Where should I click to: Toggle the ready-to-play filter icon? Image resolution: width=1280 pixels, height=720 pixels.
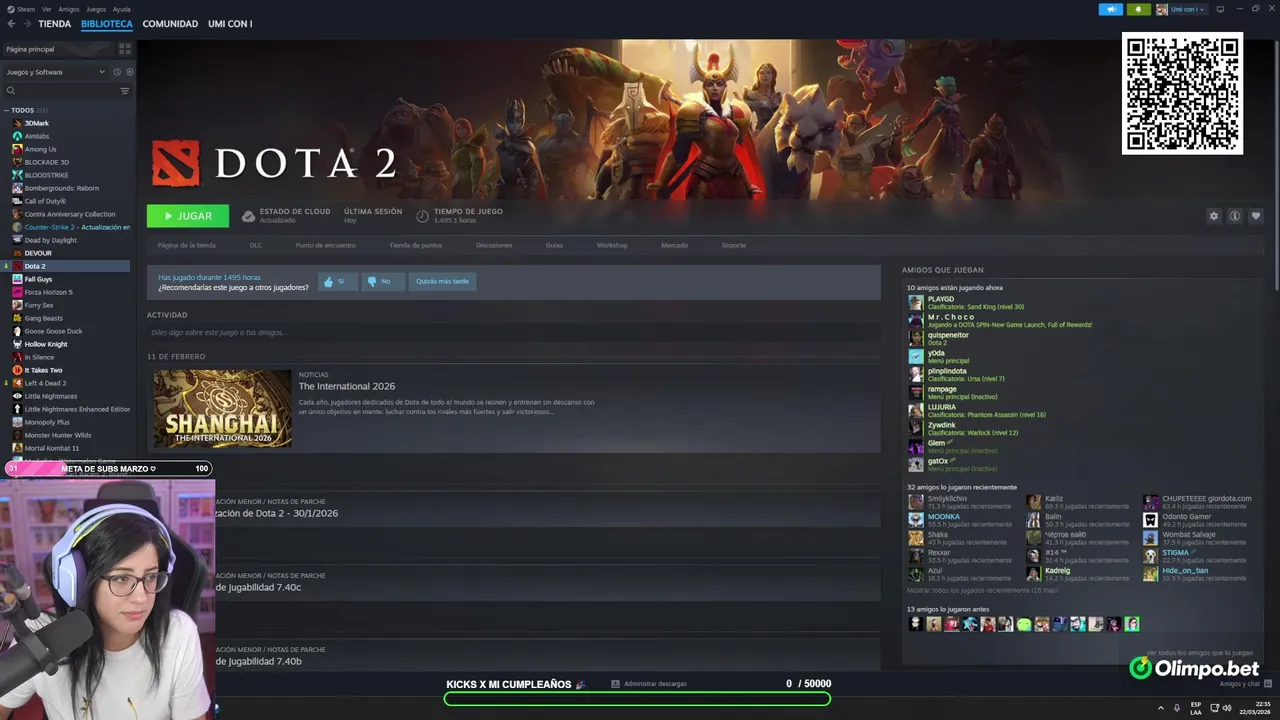coord(129,72)
